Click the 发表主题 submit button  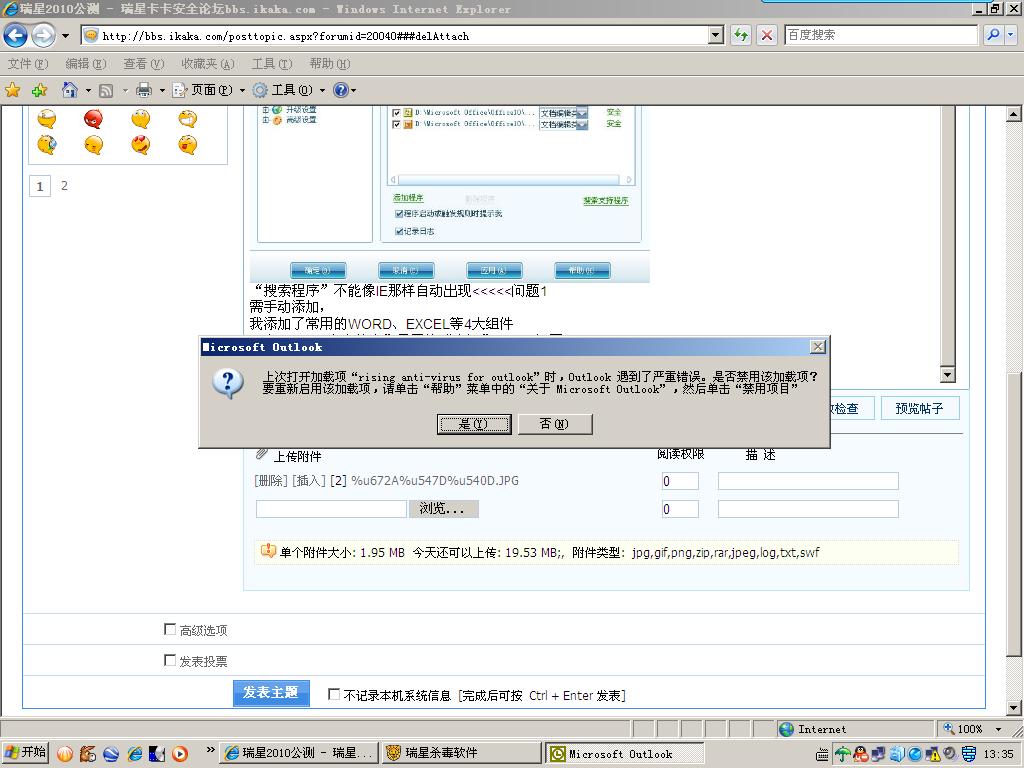click(x=271, y=692)
